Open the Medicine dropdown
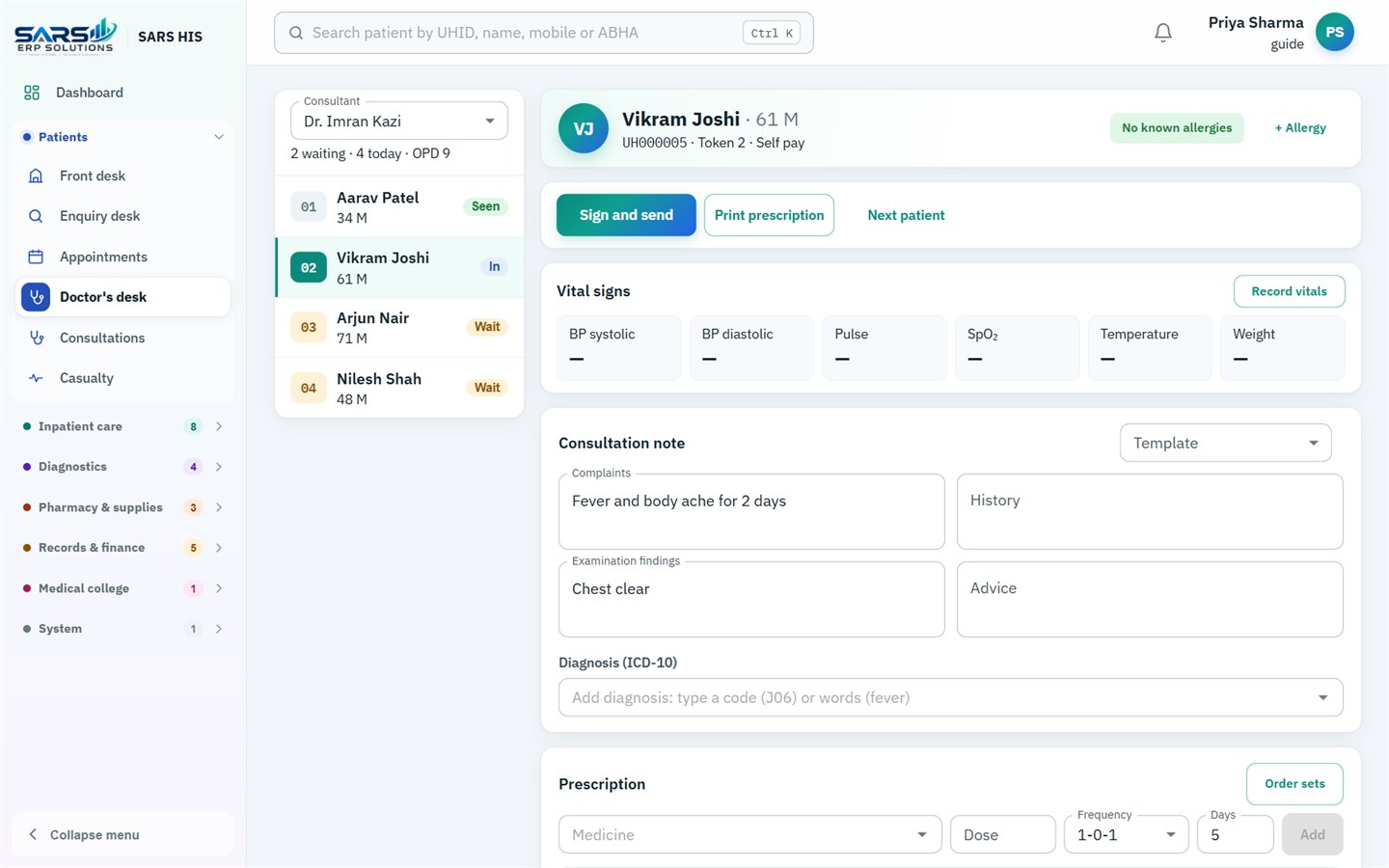This screenshot has height=868, width=1389. pyautogui.click(x=749, y=834)
